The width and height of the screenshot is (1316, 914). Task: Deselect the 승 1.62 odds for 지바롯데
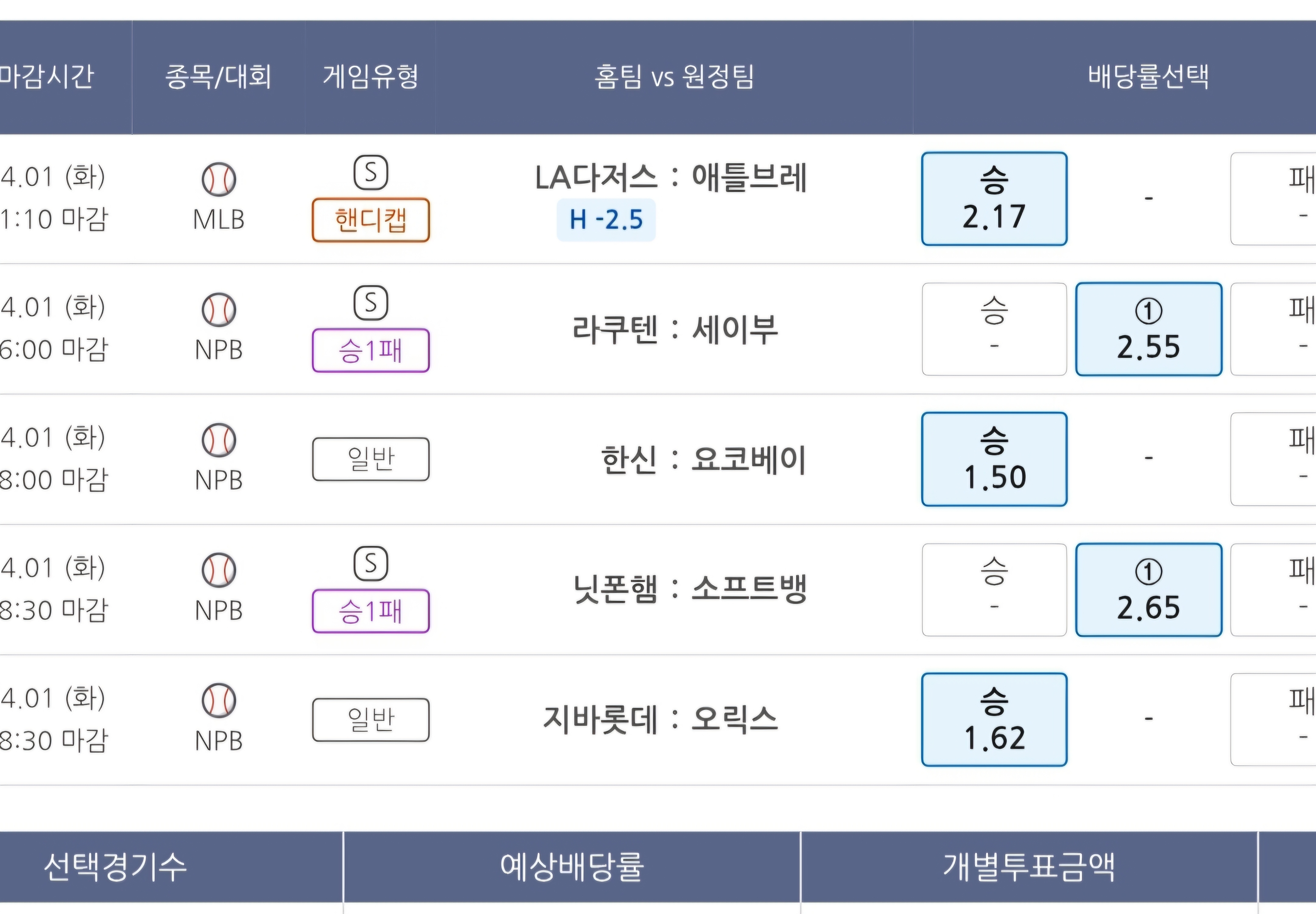tap(994, 720)
